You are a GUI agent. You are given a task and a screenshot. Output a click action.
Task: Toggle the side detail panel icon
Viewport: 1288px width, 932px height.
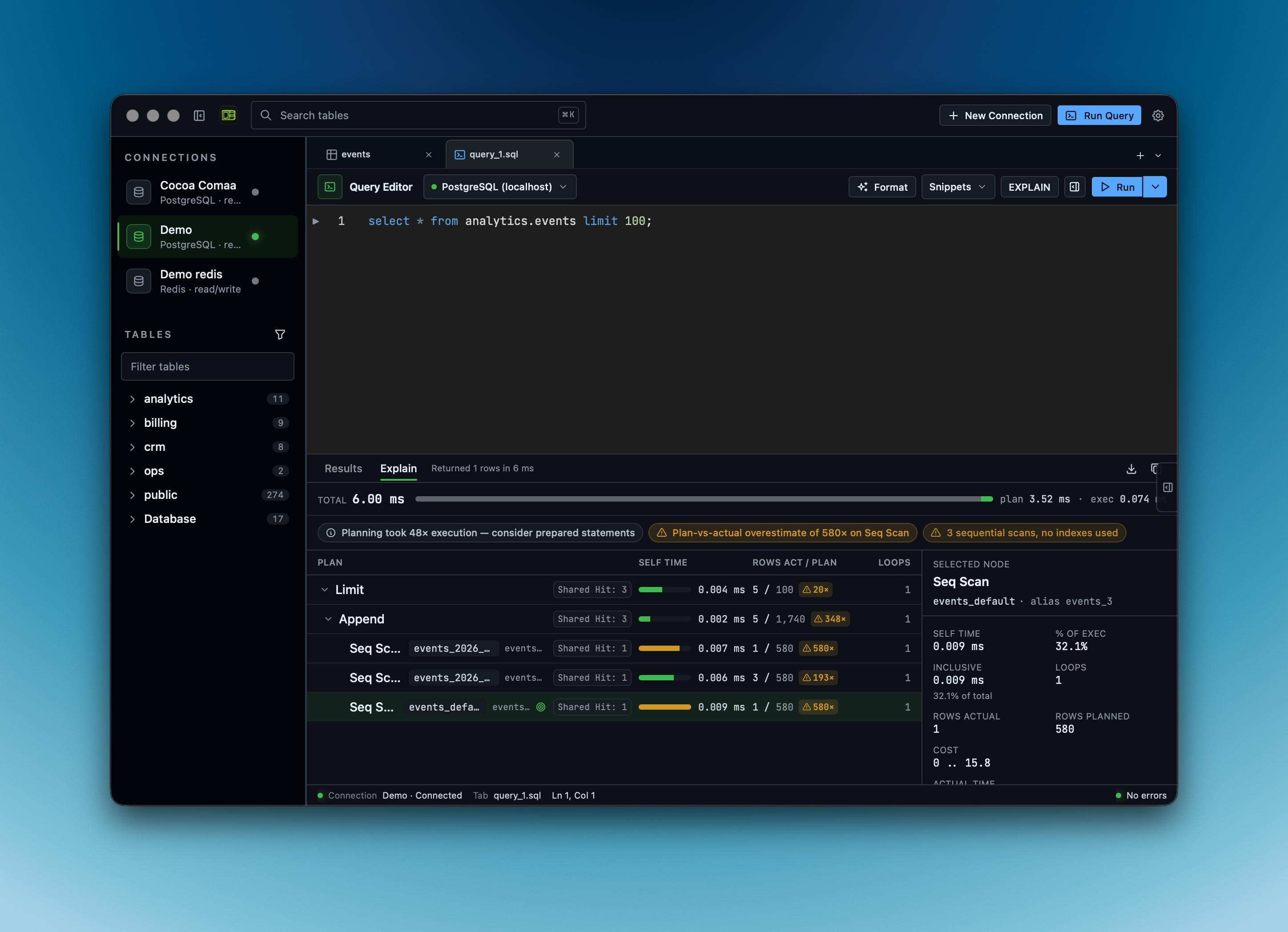click(1167, 487)
